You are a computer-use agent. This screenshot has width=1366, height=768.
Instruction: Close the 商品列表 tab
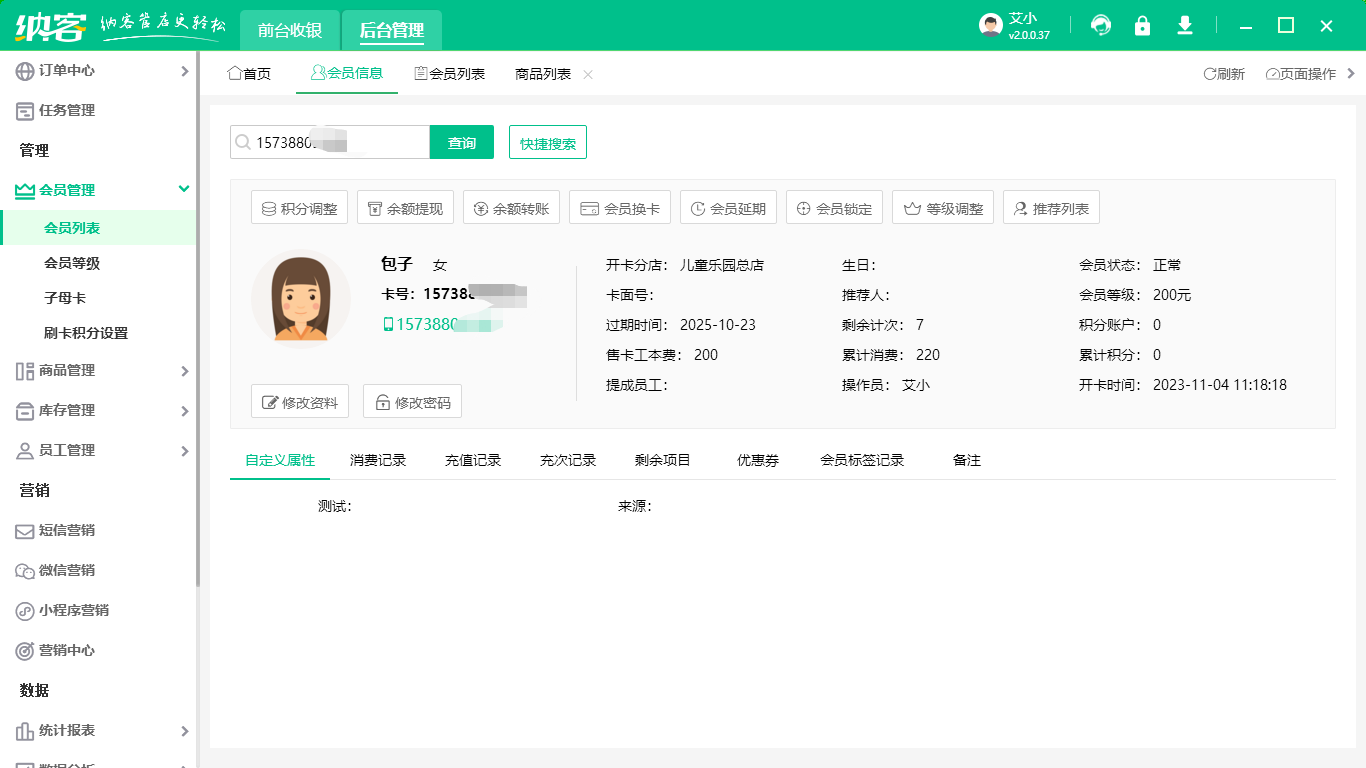pyautogui.click(x=588, y=74)
